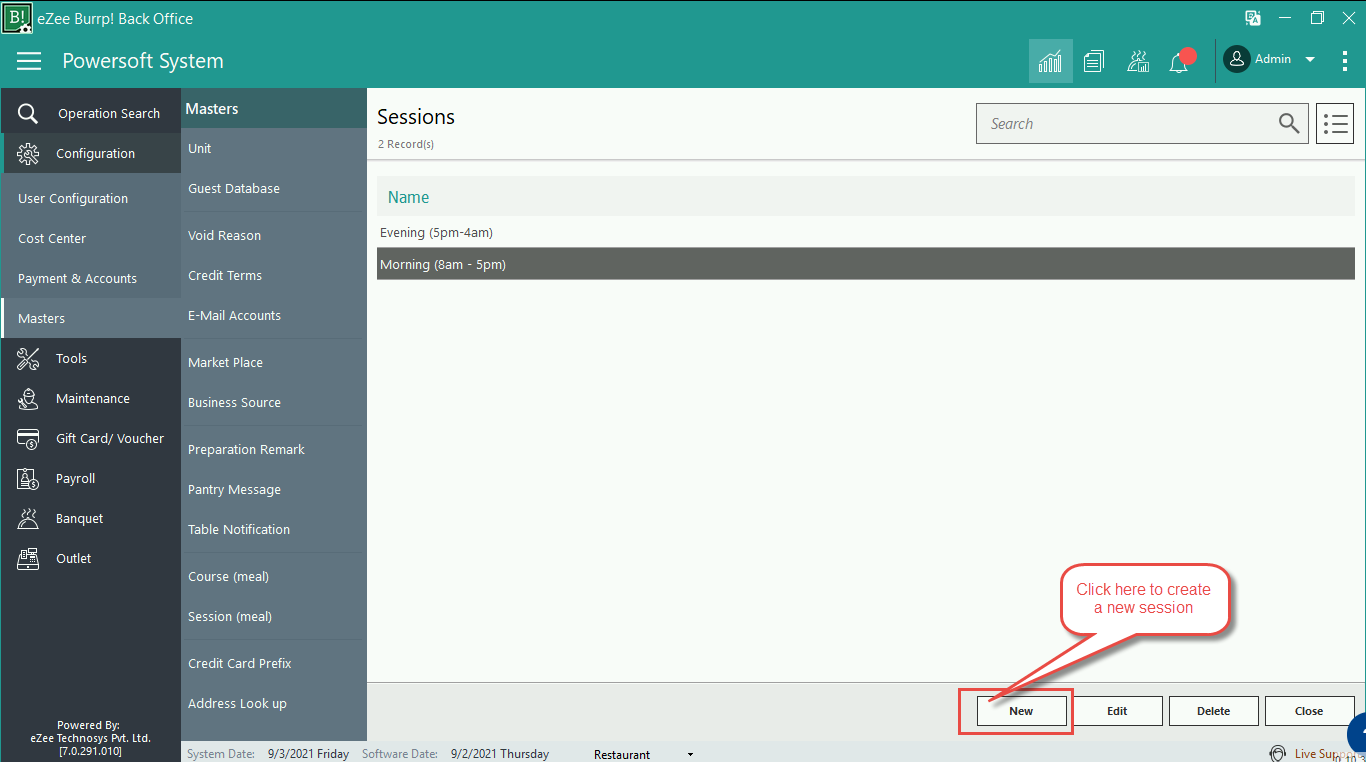Open Banquet in sidebar
This screenshot has height=762, width=1366.
(80, 519)
